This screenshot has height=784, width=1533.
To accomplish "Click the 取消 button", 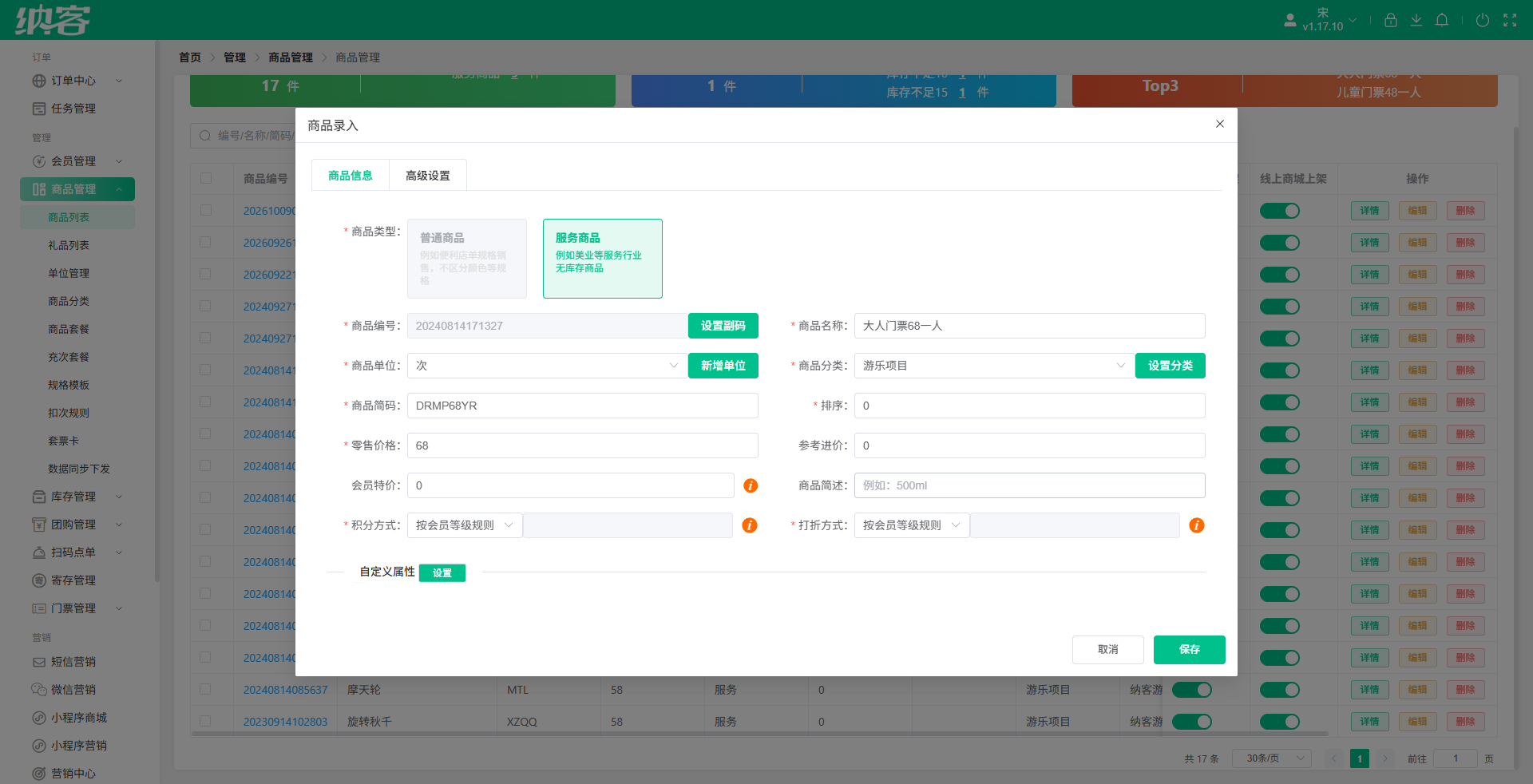I will [x=1108, y=650].
